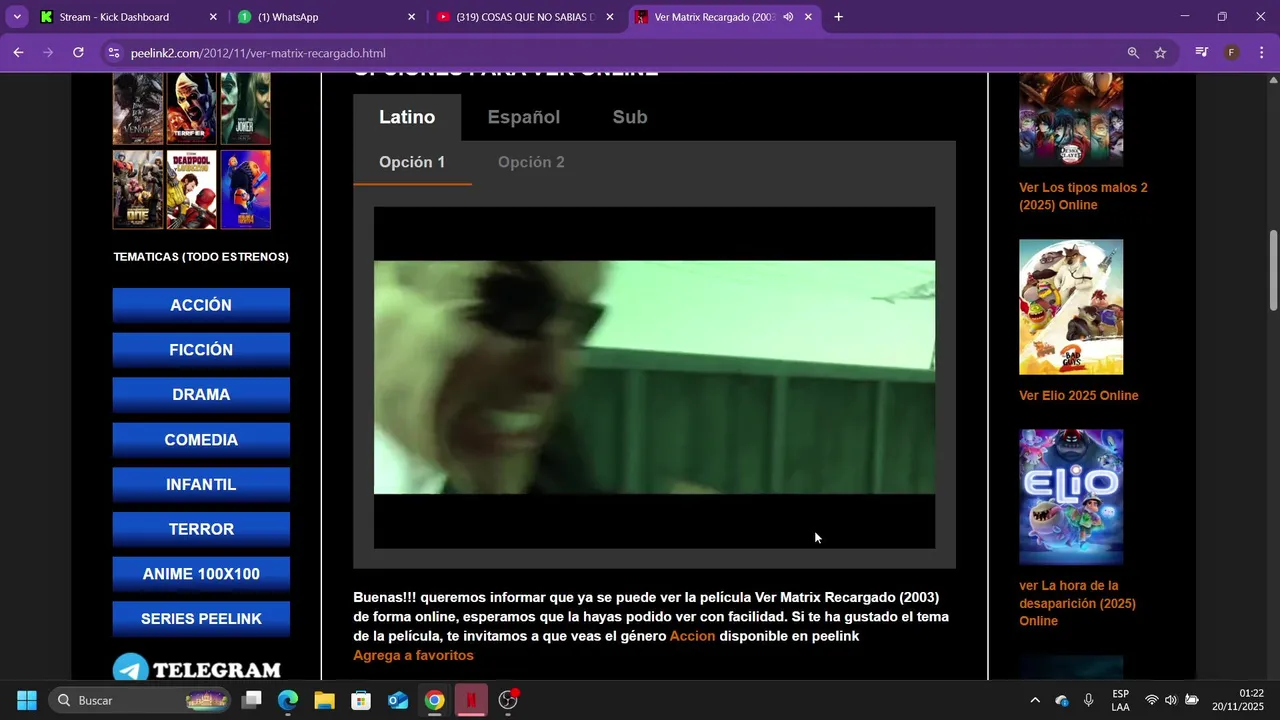Click the taskbar Buscar search box
This screenshot has height=720, width=1280.
coord(141,700)
